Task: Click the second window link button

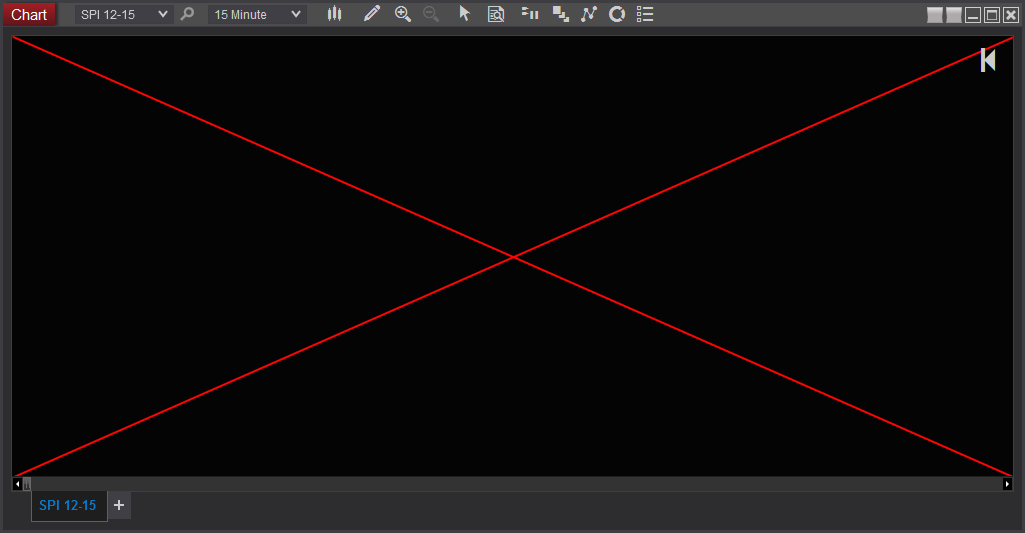Action: click(x=954, y=15)
